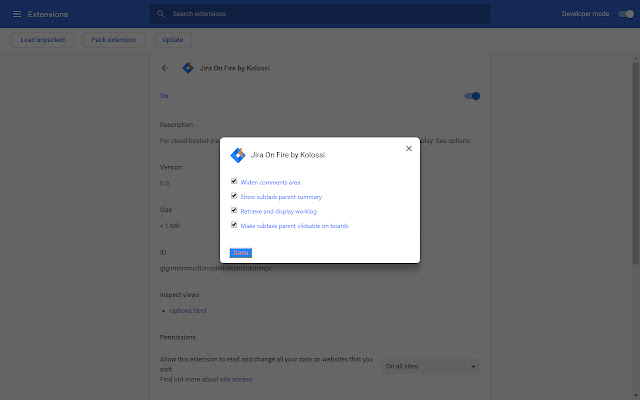
Task: Click the Widen comments area label
Action: 270,182
